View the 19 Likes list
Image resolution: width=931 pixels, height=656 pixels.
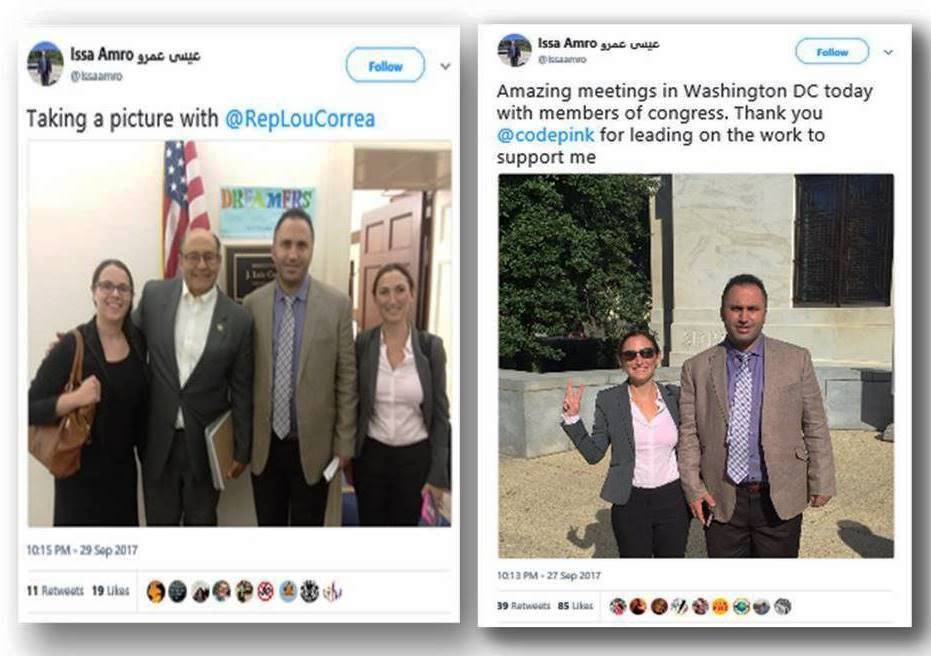[110, 591]
